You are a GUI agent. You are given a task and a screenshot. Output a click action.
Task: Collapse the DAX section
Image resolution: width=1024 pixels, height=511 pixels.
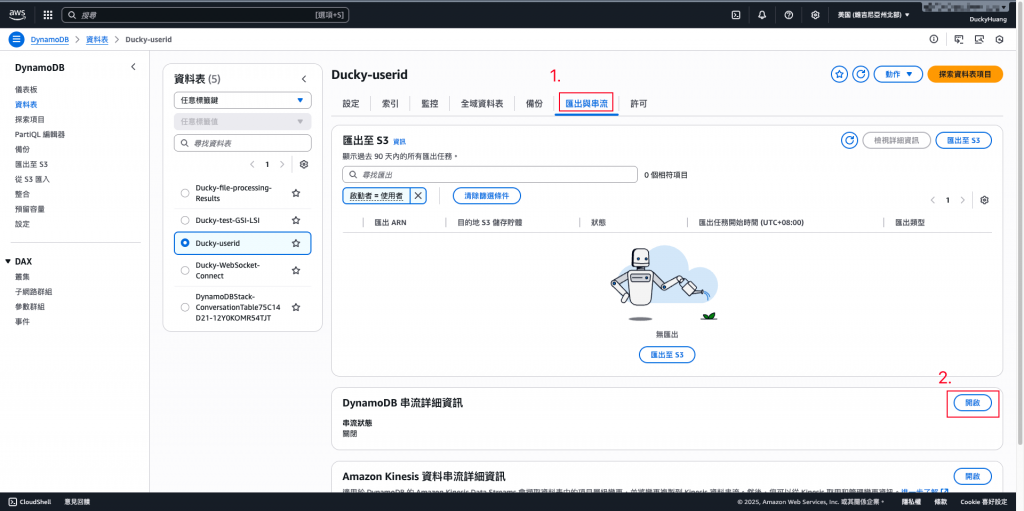[8, 261]
